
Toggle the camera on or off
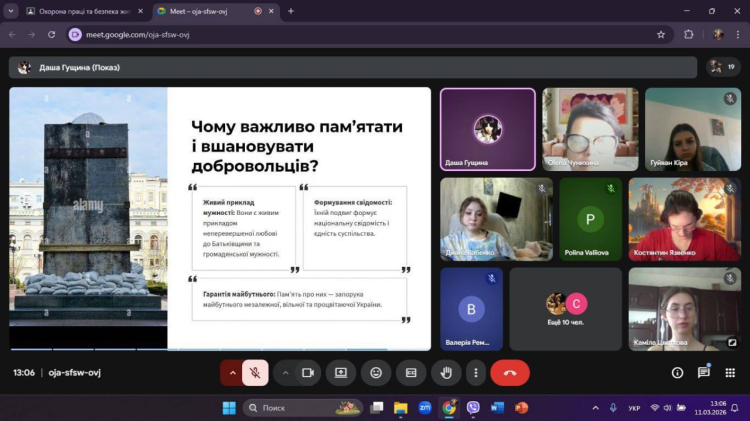pyautogui.click(x=308, y=373)
